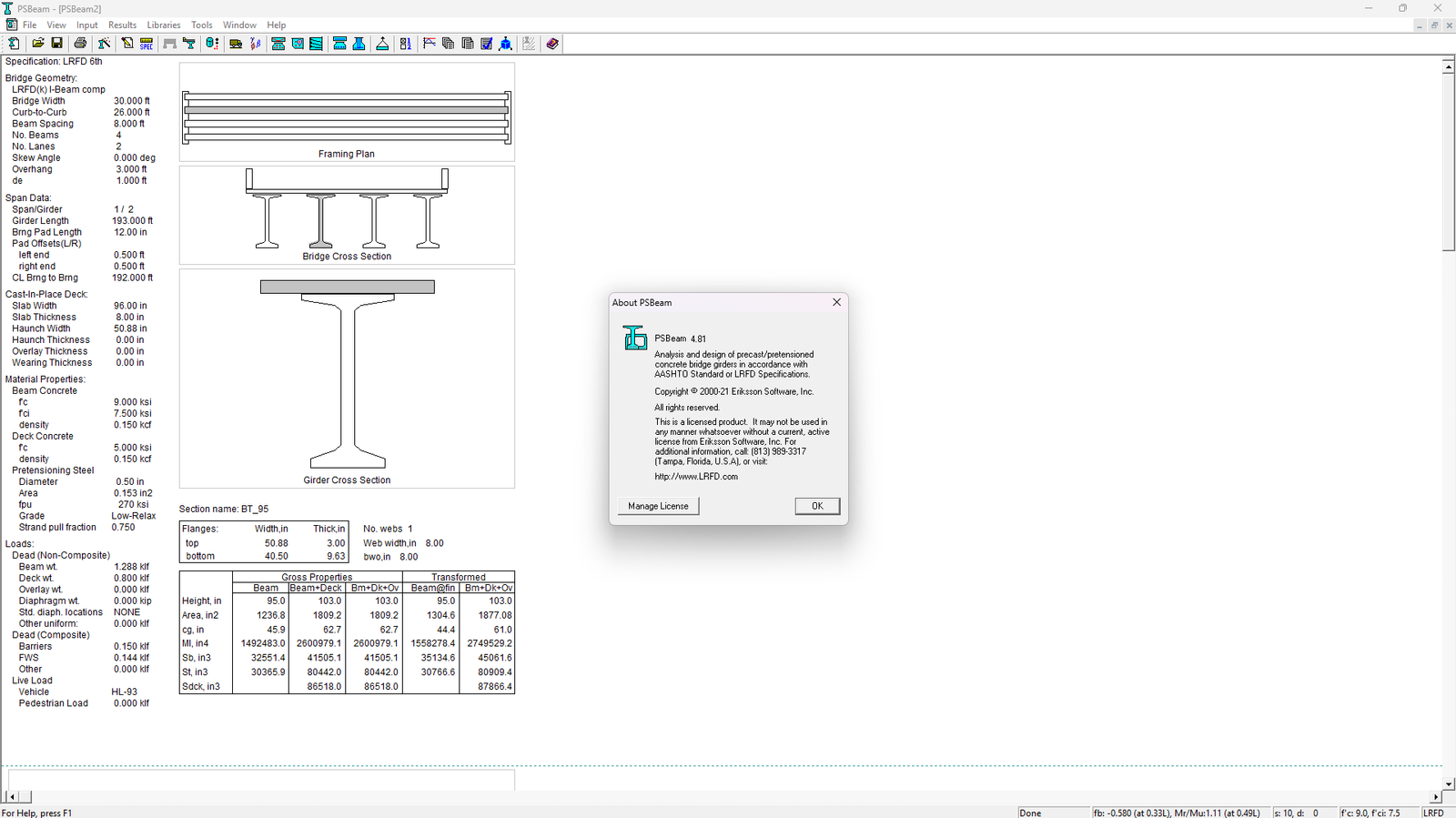Image resolution: width=1456 pixels, height=818 pixels.
Task: Click the horizontal scrollbar left arrow
Action: coord(11,797)
